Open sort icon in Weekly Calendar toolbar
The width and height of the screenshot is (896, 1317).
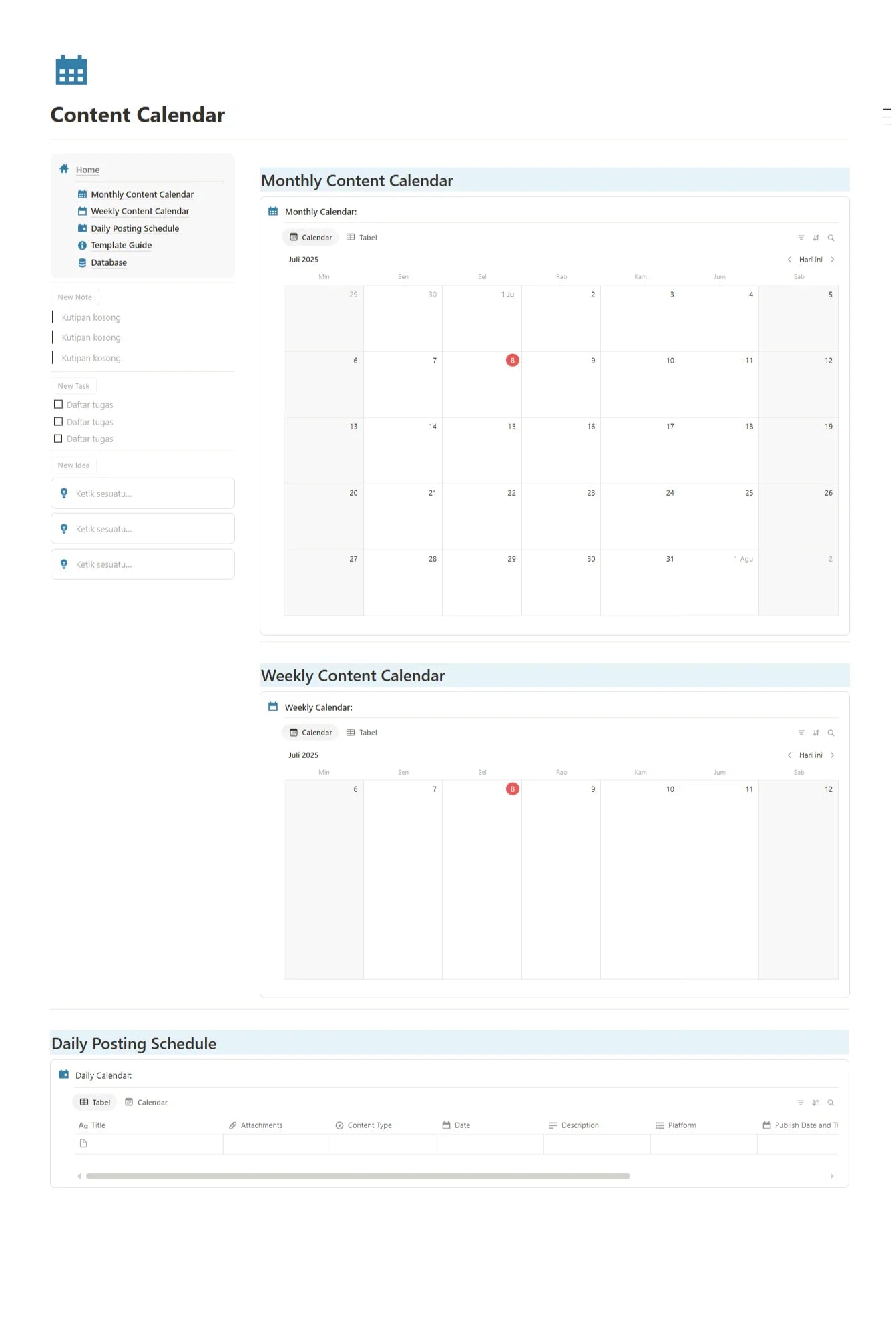point(816,733)
